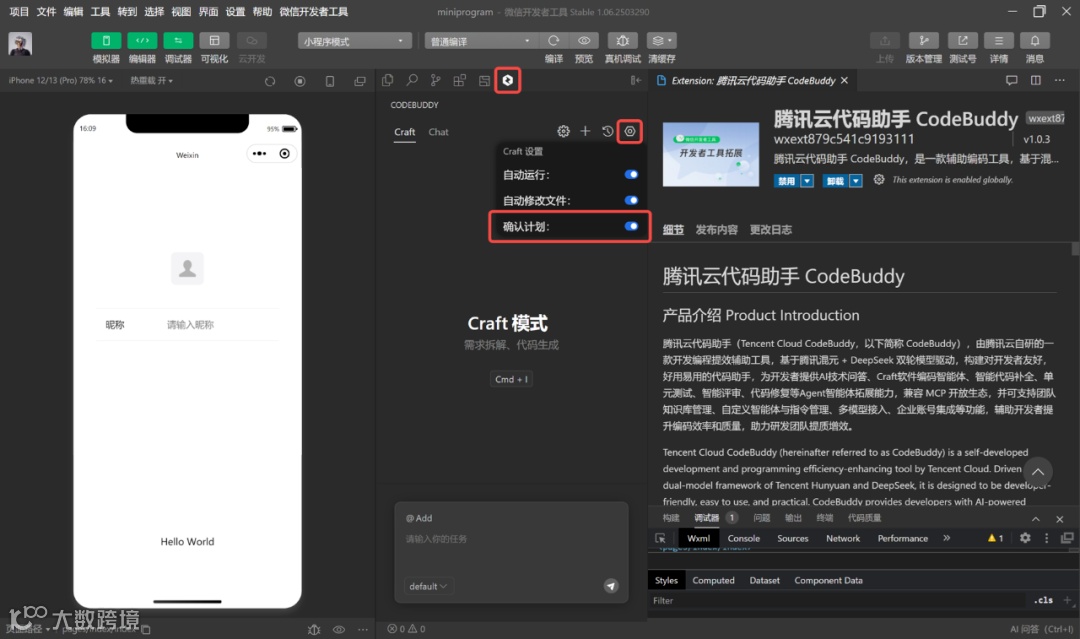Open the 小程序模式 mode dropdown
This screenshot has width=1080, height=639.
(354, 41)
